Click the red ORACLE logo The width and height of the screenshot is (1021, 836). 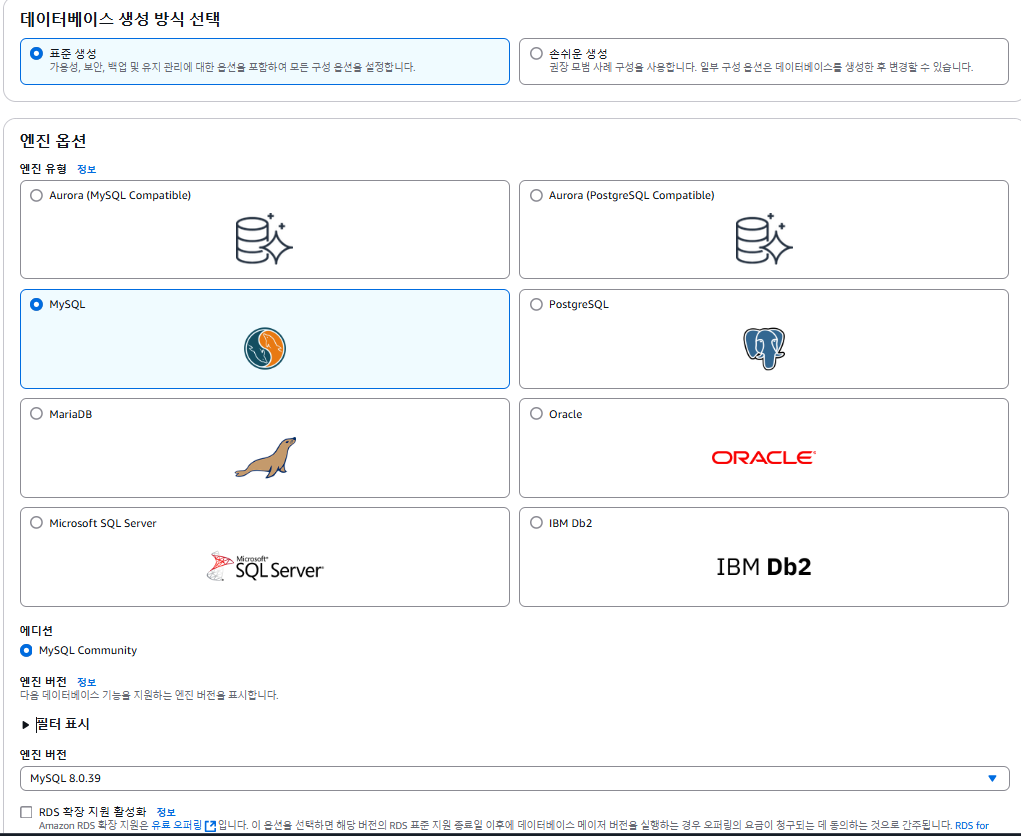[764, 458]
